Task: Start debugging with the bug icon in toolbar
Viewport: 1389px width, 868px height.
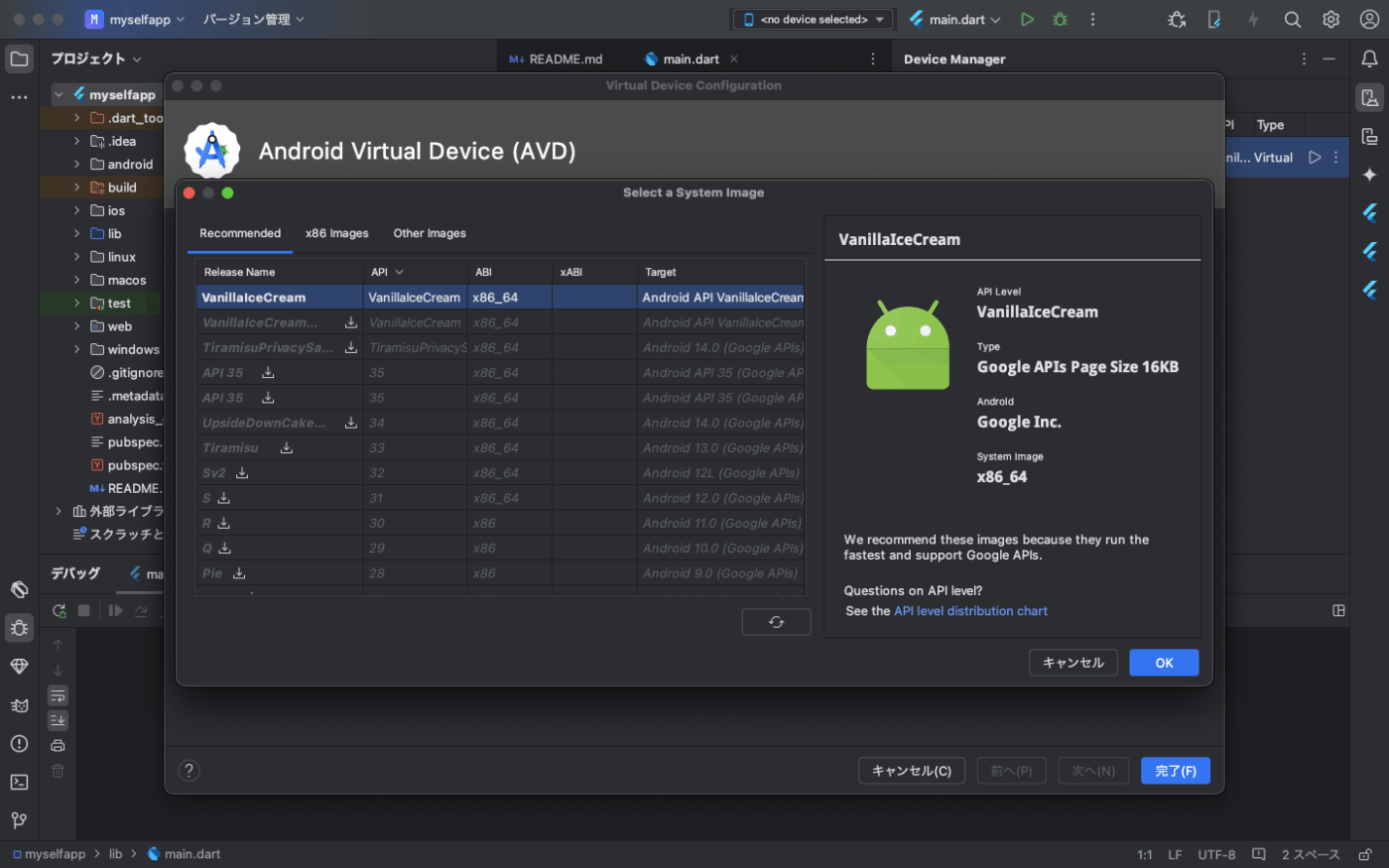Action: pyautogui.click(x=1060, y=19)
